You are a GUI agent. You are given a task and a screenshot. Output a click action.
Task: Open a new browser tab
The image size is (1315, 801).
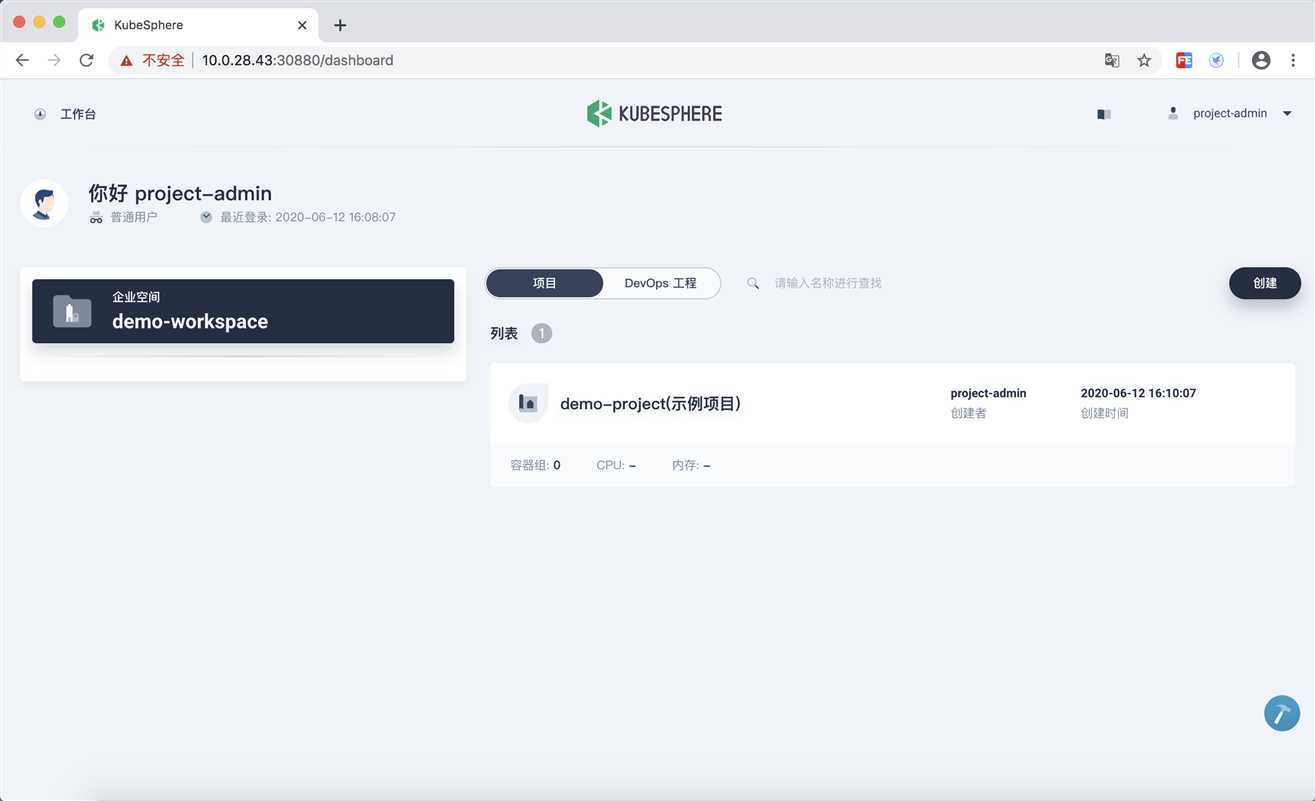tap(340, 25)
